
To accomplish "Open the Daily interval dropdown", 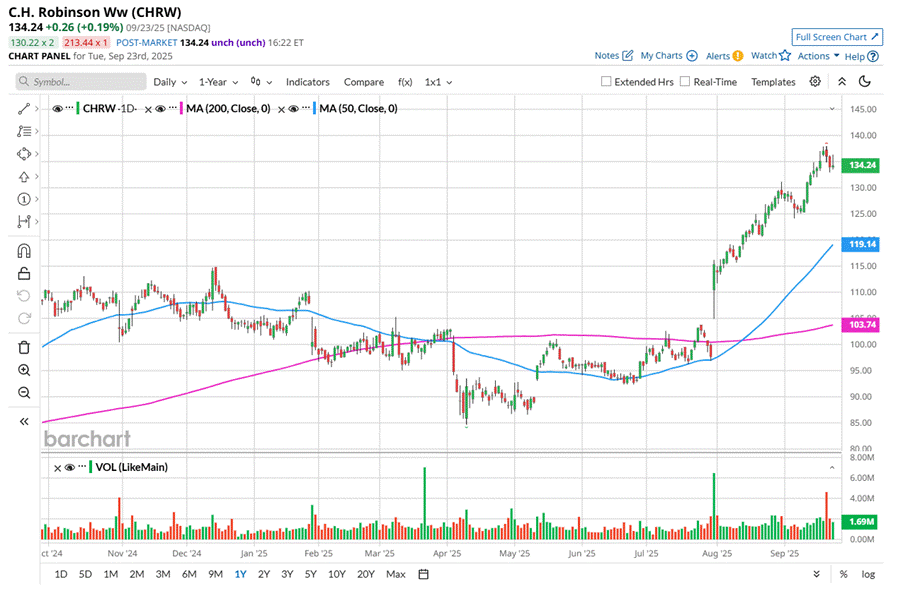I will (170, 82).
